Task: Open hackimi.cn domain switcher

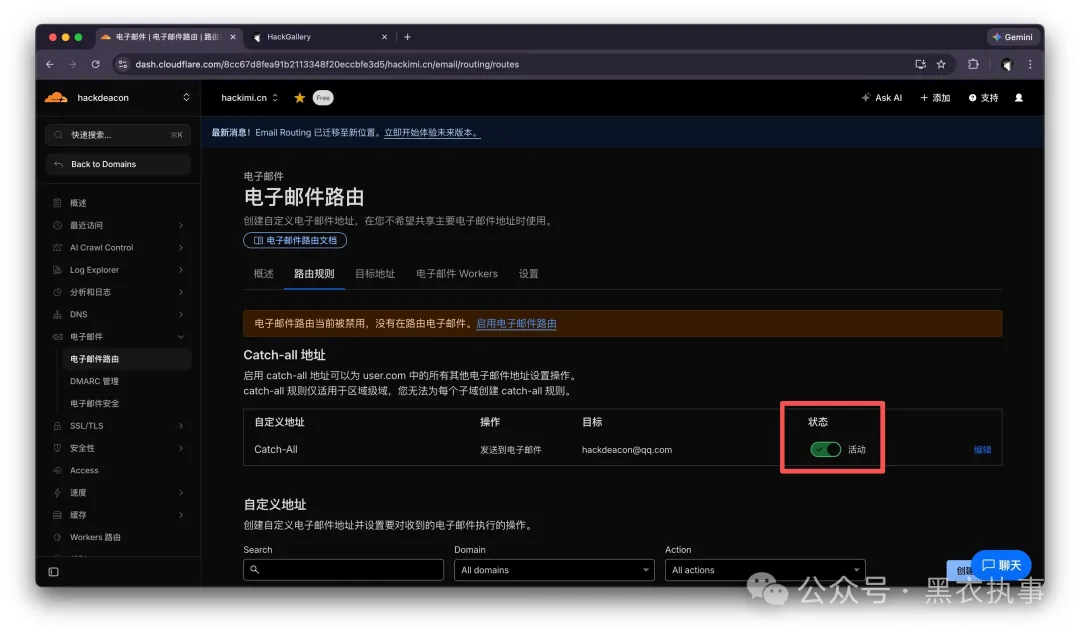Action: click(x=249, y=98)
